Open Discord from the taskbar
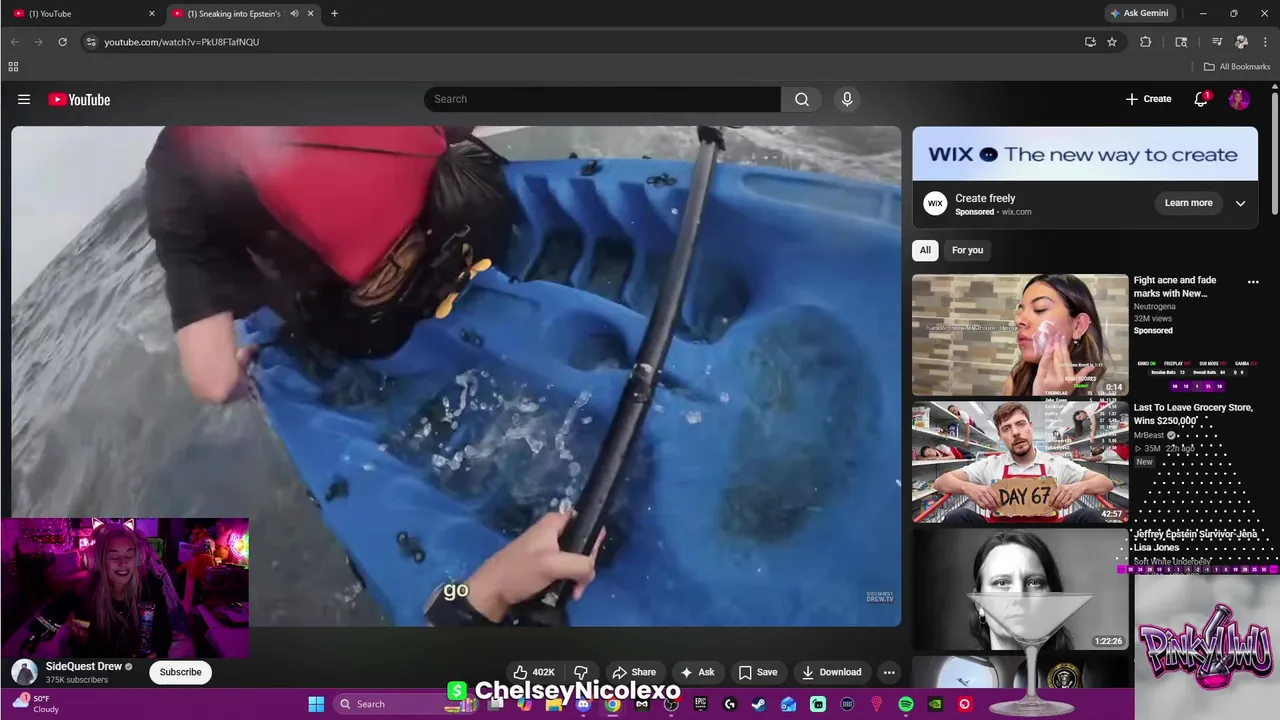Image resolution: width=1280 pixels, height=720 pixels. tap(583, 704)
